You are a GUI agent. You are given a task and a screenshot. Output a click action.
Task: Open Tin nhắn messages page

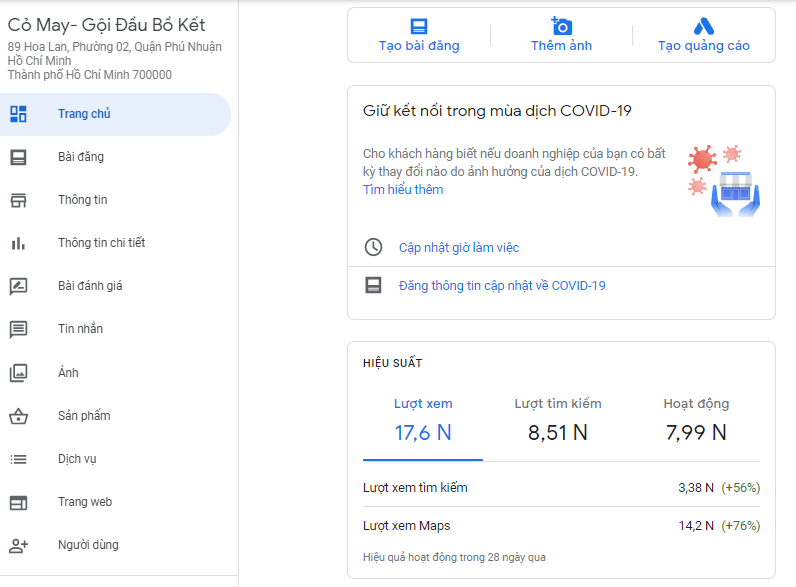115,329
